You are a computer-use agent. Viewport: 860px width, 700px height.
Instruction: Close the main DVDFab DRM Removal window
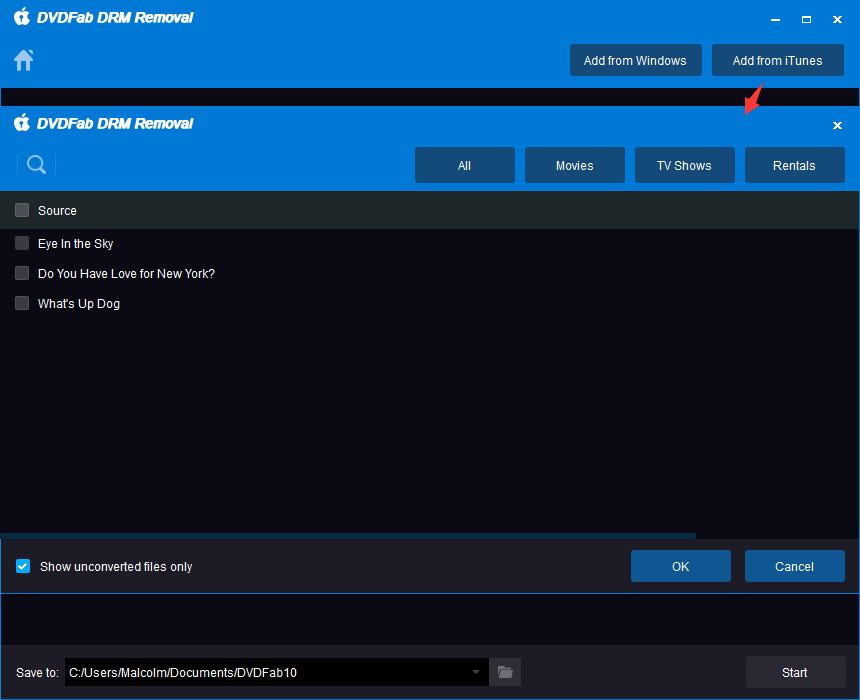(837, 20)
